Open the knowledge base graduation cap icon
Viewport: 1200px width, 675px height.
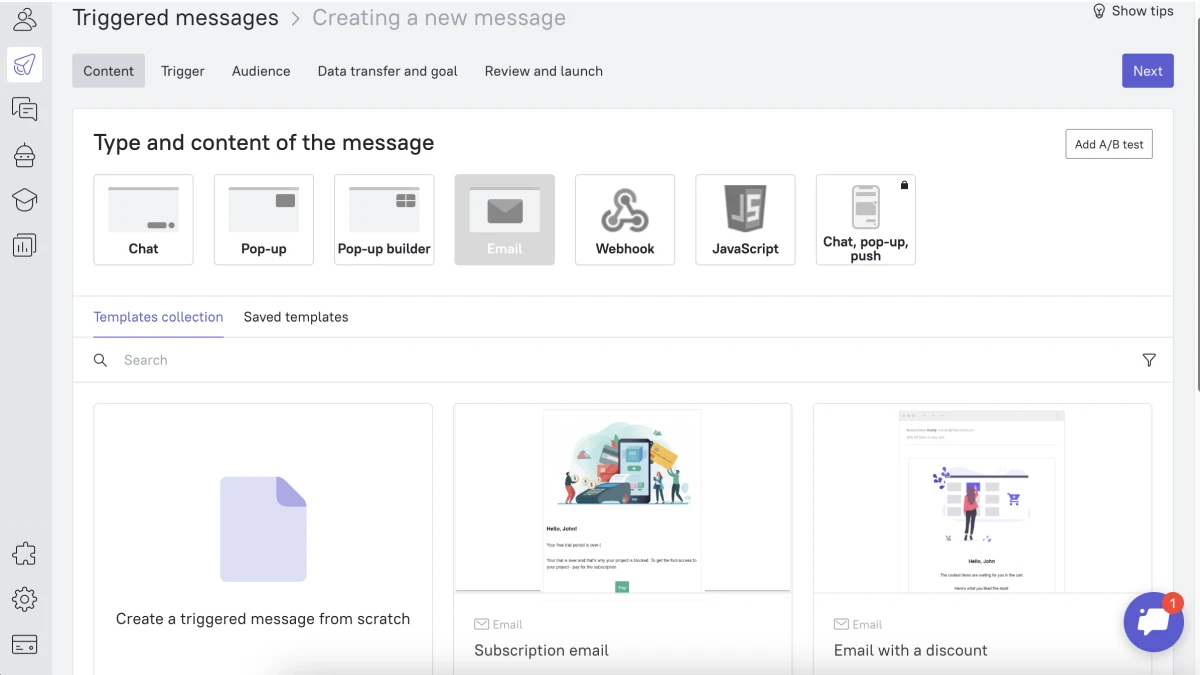(25, 199)
